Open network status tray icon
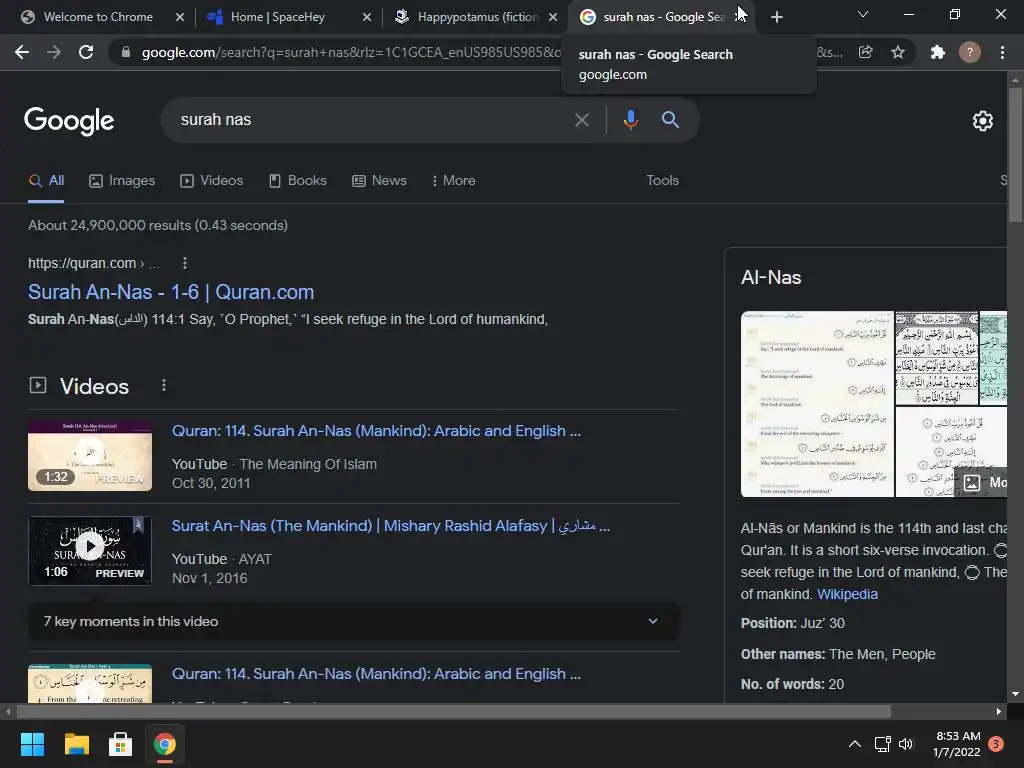 tap(882, 744)
